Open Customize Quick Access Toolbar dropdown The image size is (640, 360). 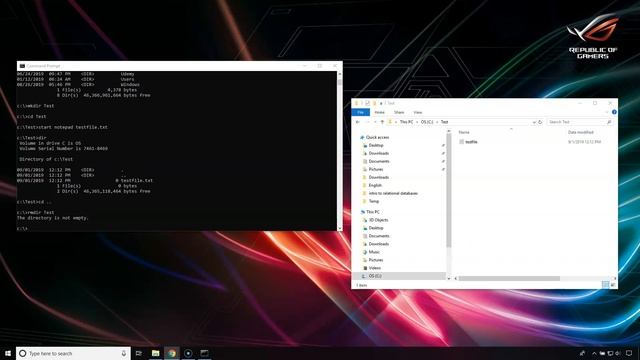coord(381,103)
